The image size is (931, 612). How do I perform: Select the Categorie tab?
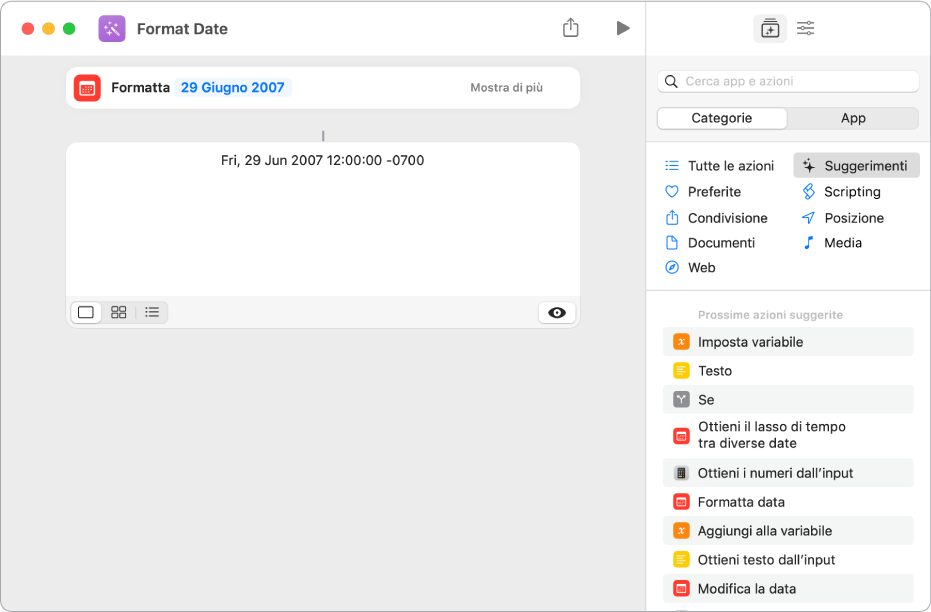722,118
